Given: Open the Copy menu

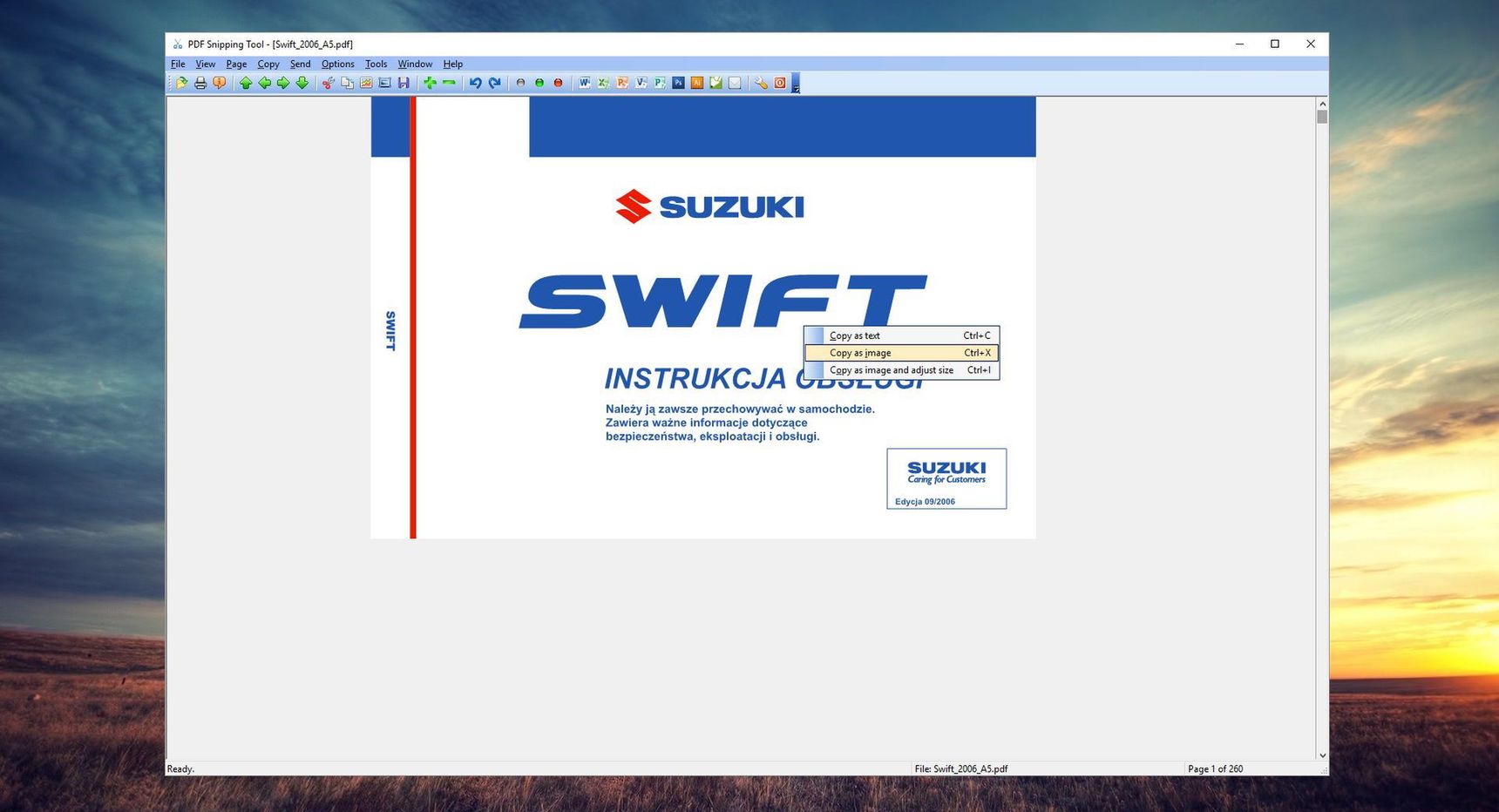Looking at the screenshot, I should pos(268,64).
